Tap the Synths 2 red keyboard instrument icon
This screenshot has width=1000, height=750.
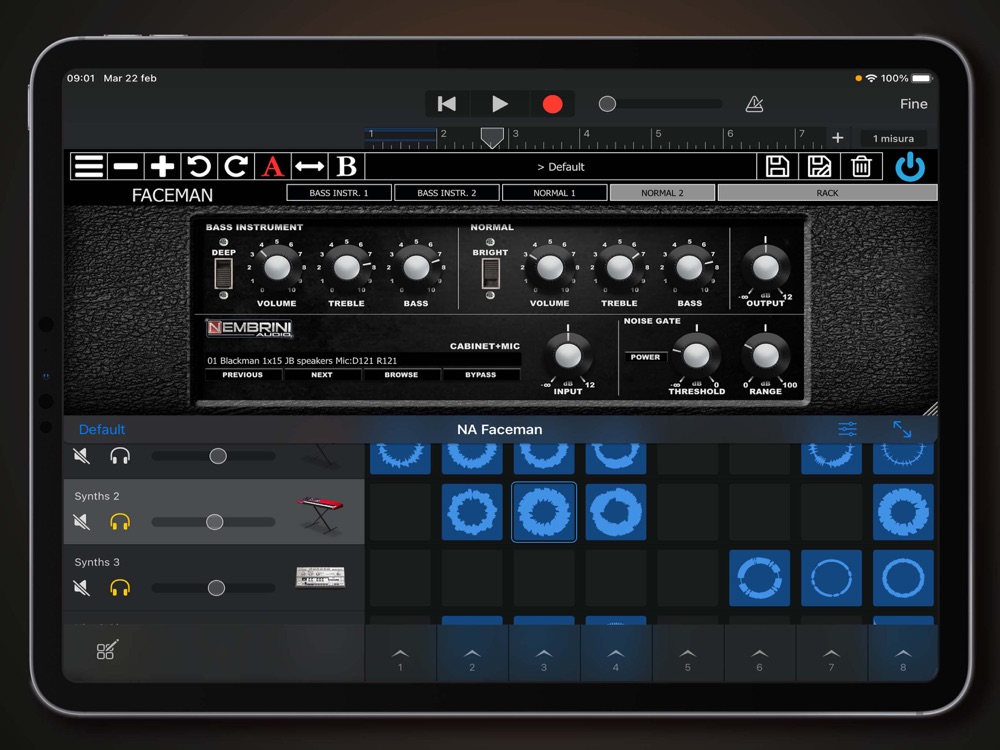point(320,514)
